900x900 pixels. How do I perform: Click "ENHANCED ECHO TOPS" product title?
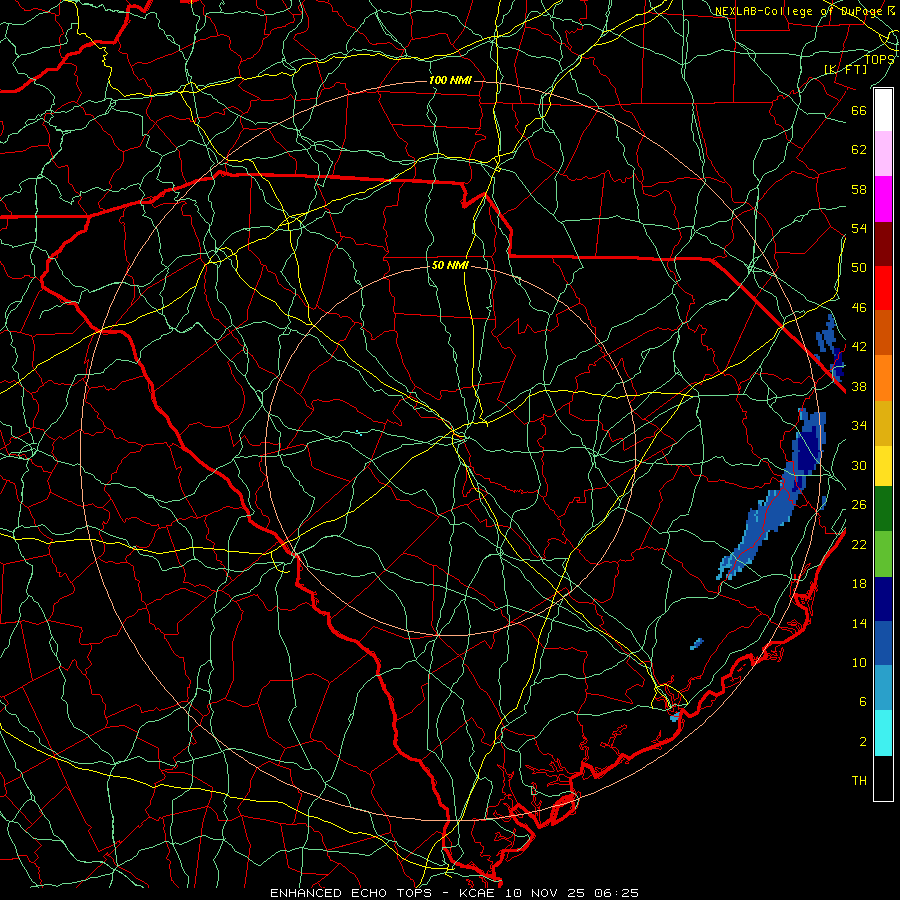point(350,893)
